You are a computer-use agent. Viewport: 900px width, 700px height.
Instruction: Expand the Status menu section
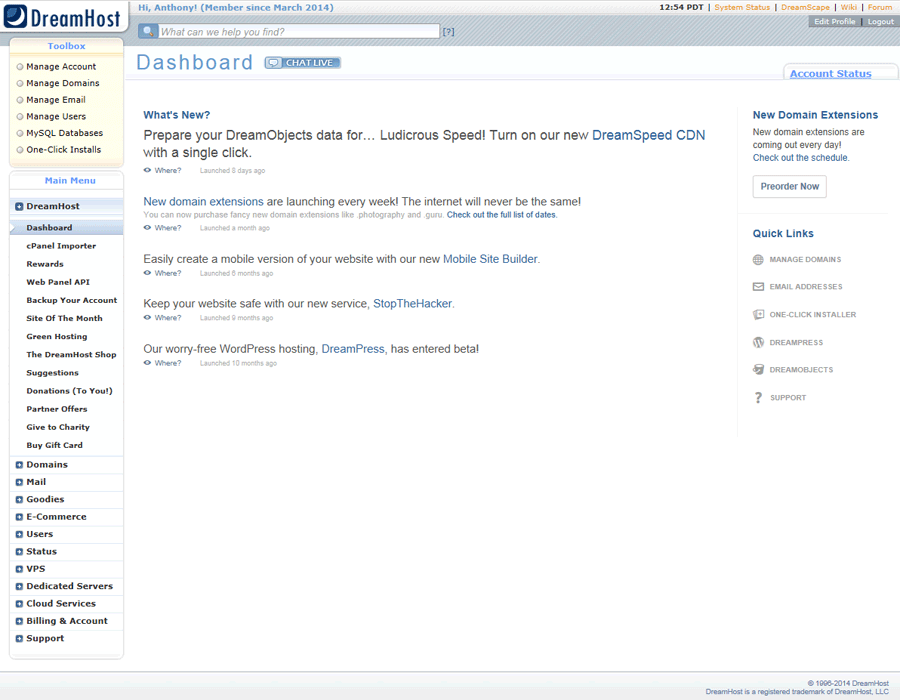[19, 552]
